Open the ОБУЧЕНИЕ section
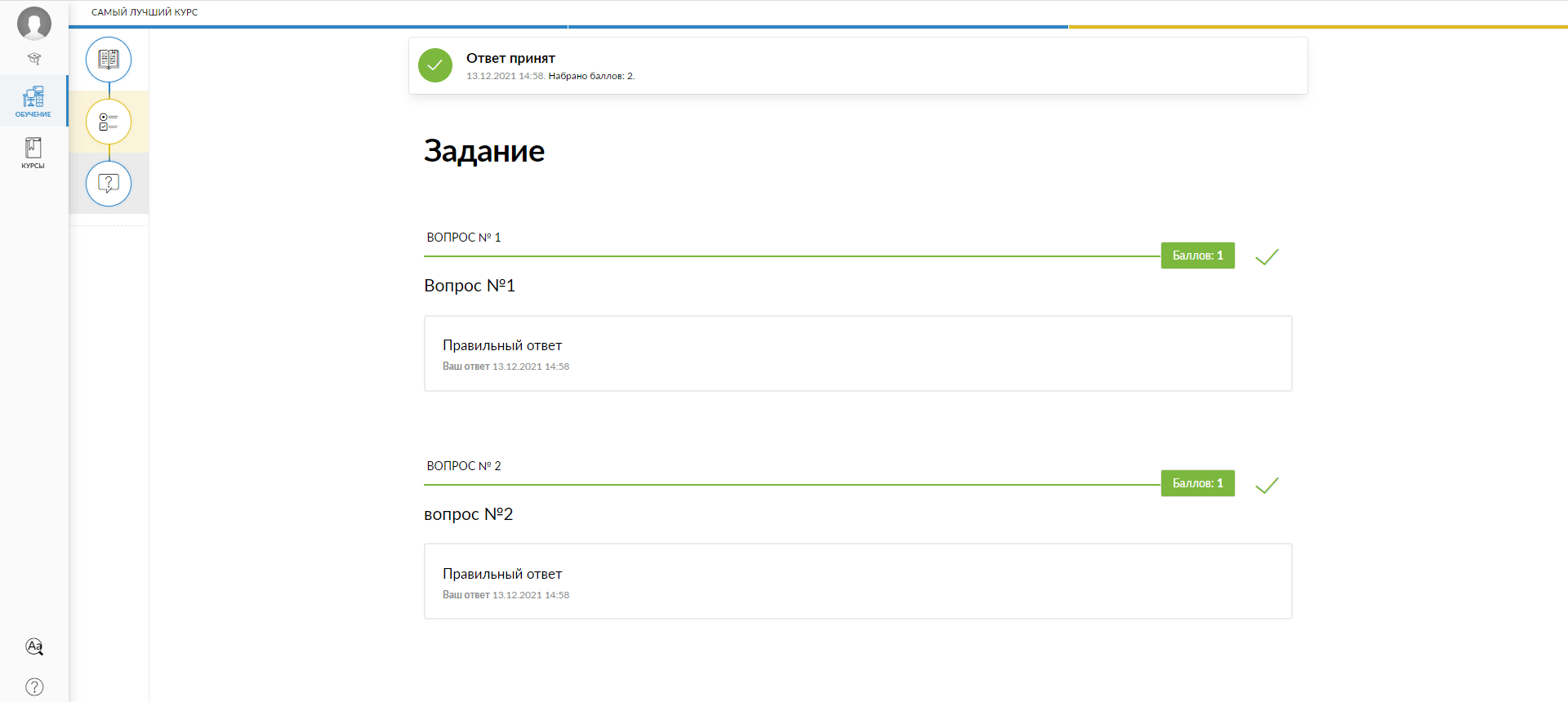 tap(33, 101)
